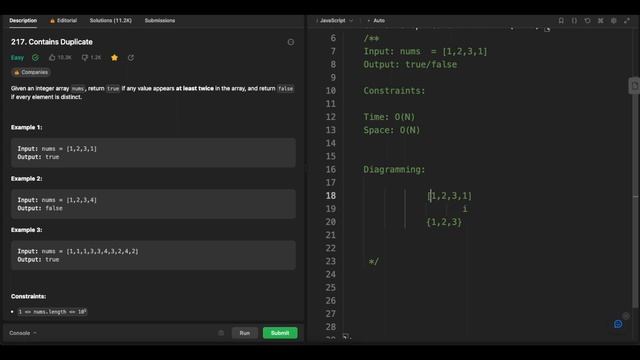The width and height of the screenshot is (640, 360).
Task: Open the keyboard shortcuts icon
Action: [600, 20]
